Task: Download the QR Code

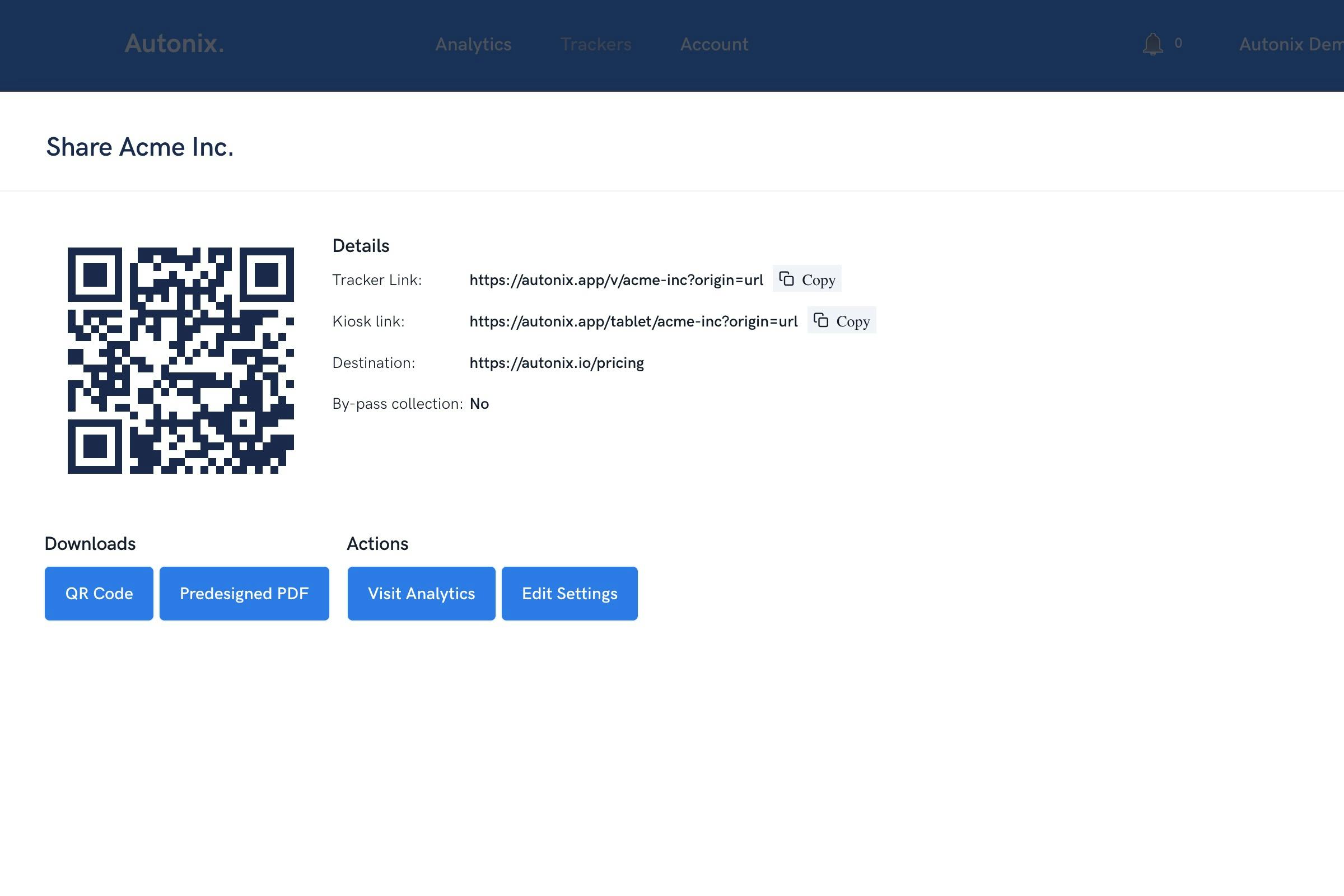Action: pyautogui.click(x=99, y=593)
